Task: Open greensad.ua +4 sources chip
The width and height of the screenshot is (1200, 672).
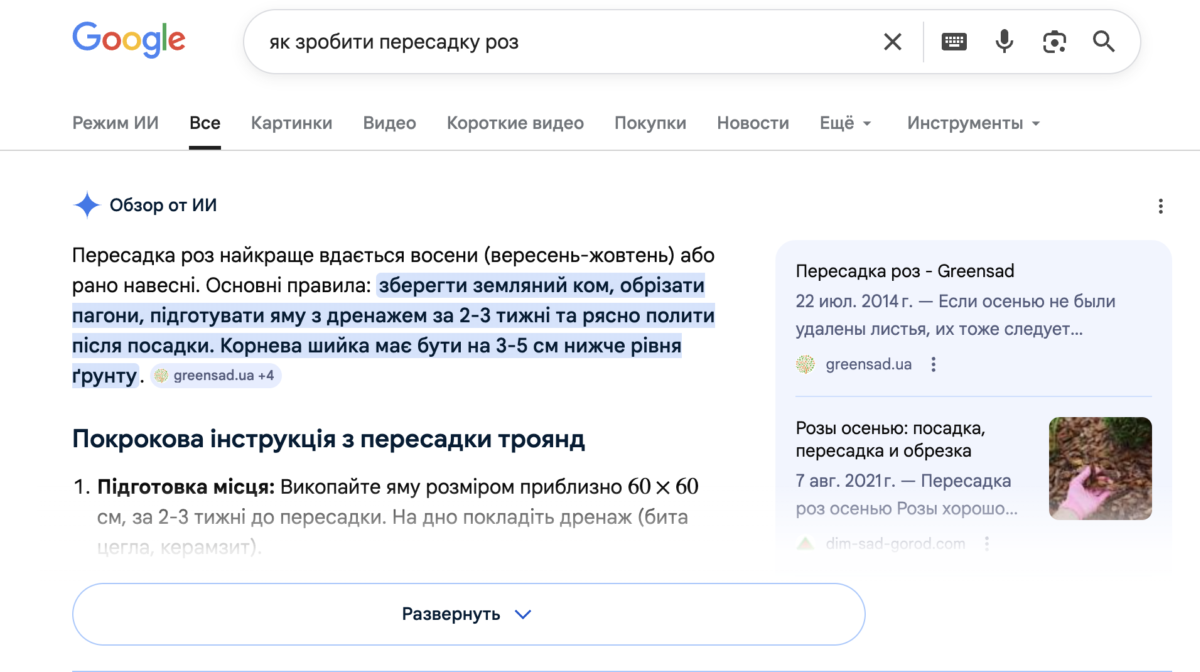Action: [x=216, y=377]
